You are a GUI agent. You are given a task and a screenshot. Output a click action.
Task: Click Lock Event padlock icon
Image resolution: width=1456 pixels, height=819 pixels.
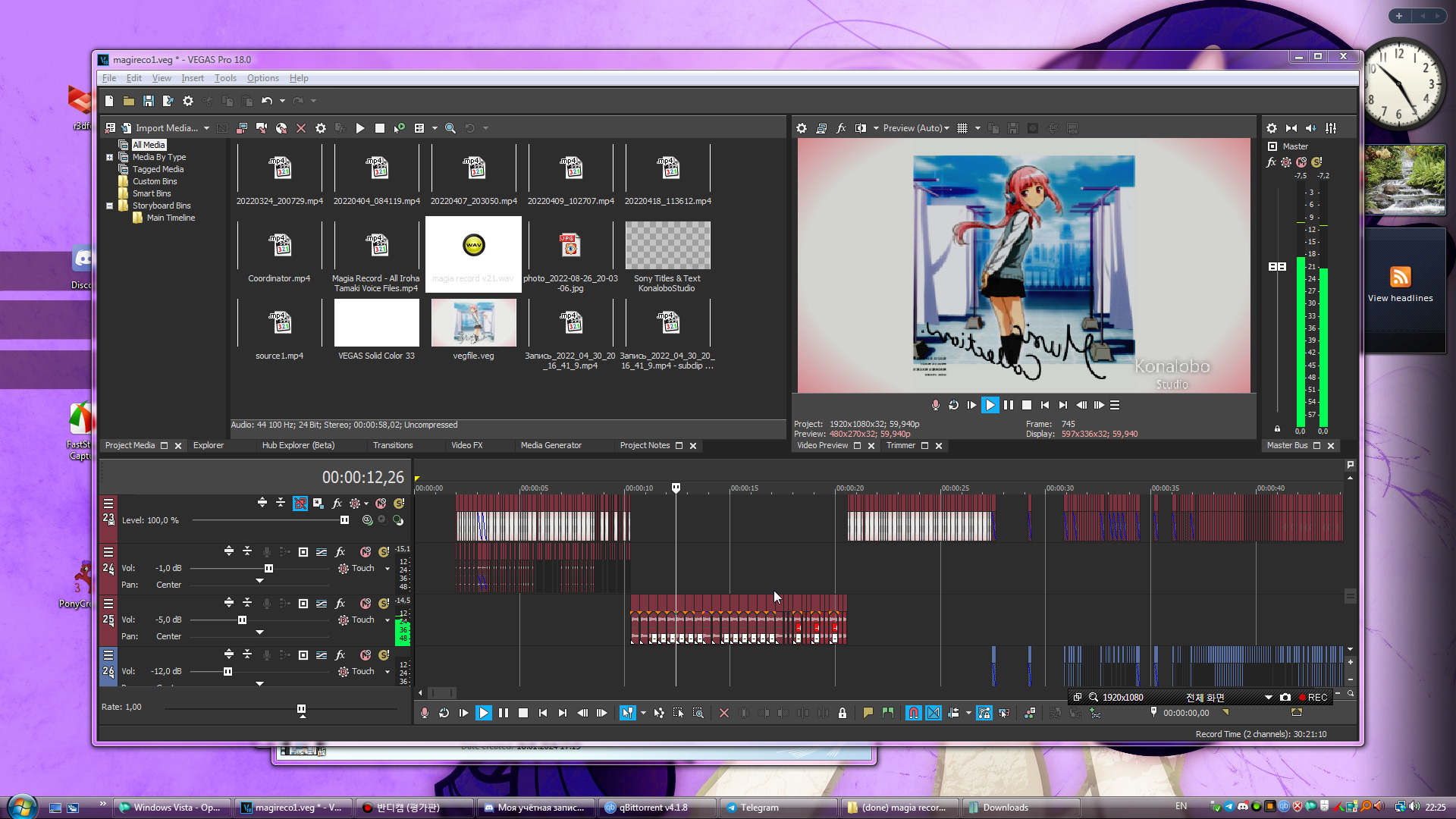click(842, 713)
